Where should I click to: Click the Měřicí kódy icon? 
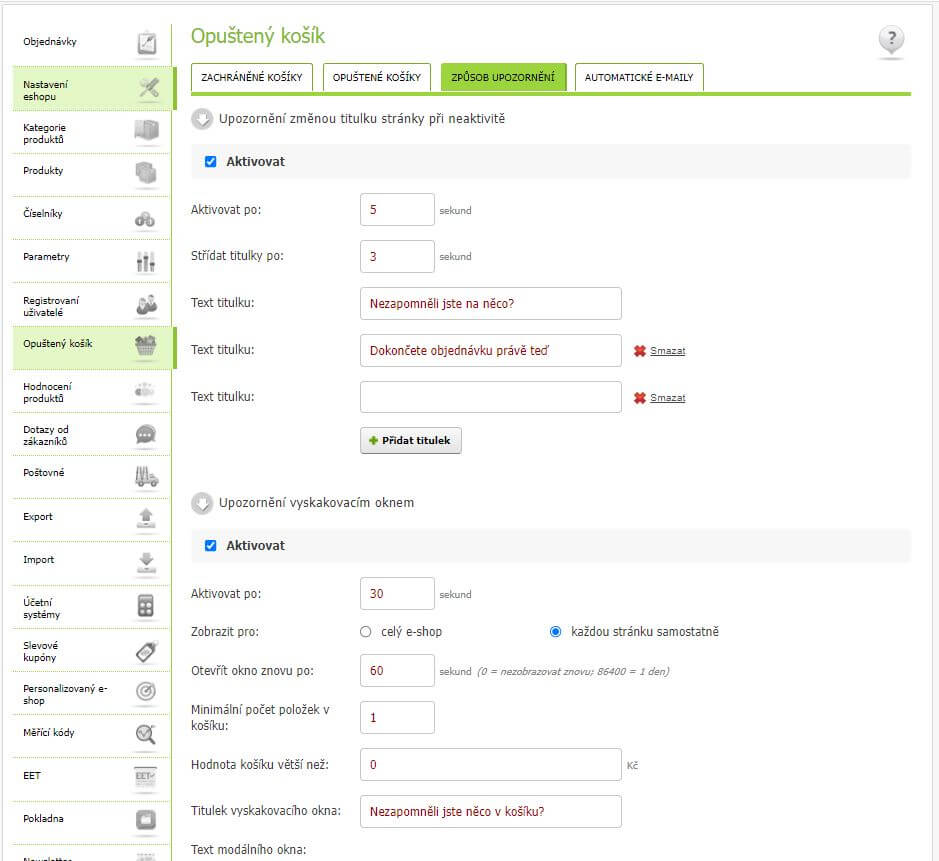coord(146,734)
